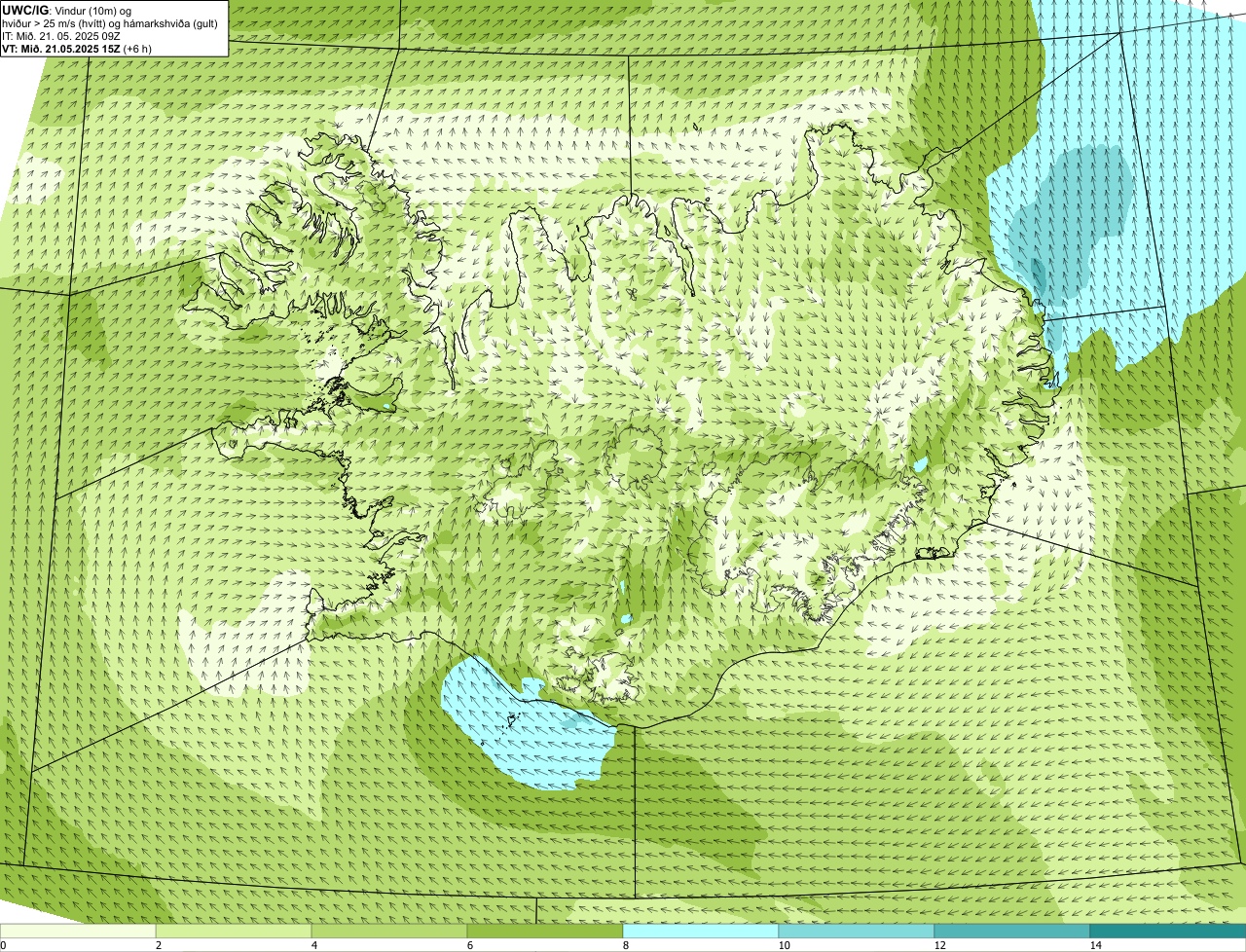Image resolution: width=1246 pixels, height=952 pixels.
Task: Click the '2' label on the scale
Action: [158, 945]
